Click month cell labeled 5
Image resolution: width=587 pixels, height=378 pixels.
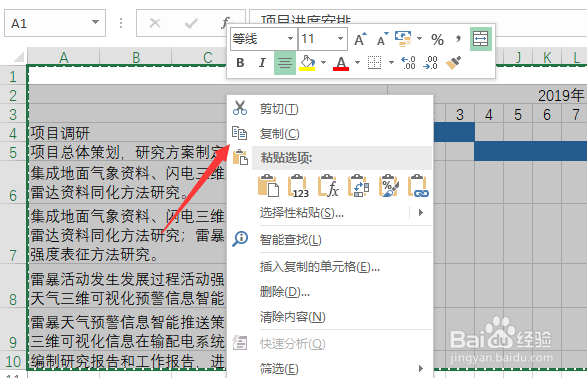(518, 114)
